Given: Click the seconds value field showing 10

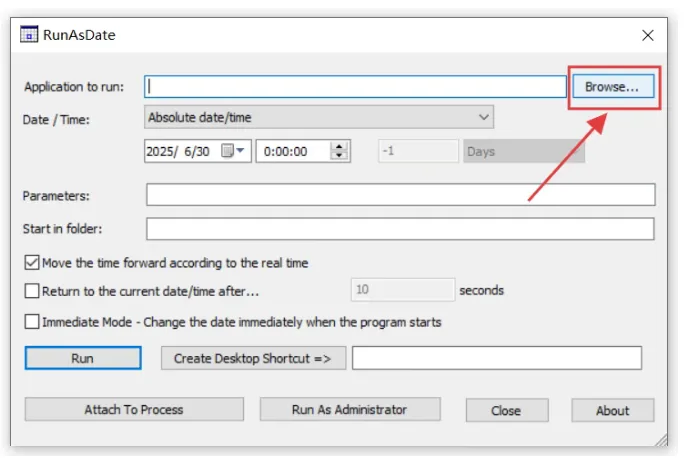Looking at the screenshot, I should (403, 290).
